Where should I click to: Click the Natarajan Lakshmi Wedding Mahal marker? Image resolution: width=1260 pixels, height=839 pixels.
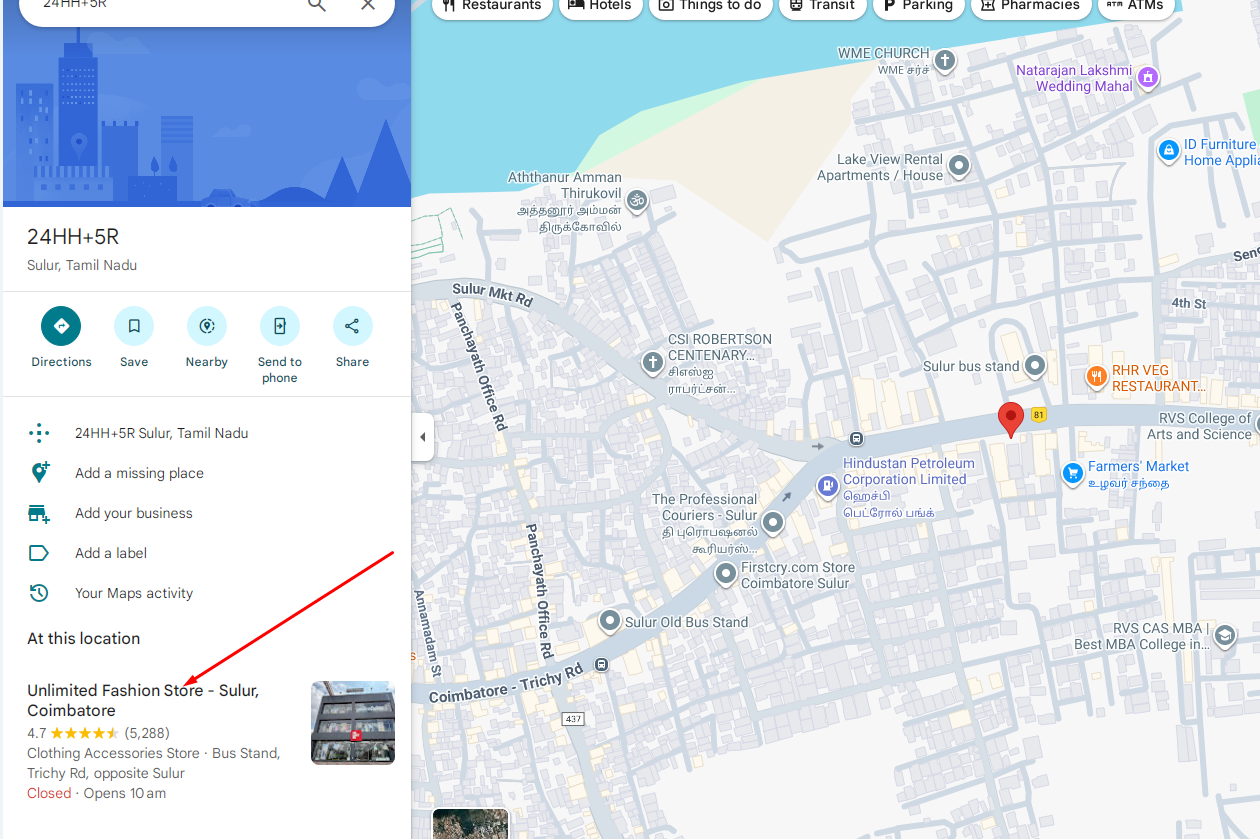click(1148, 77)
